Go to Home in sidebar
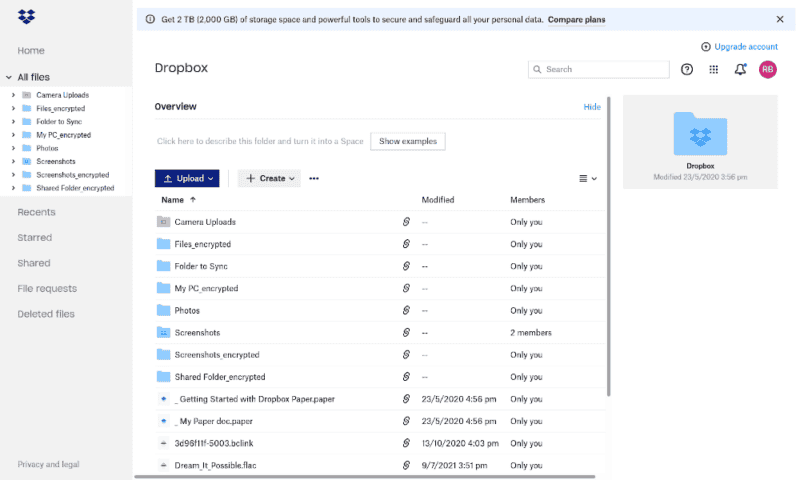Screen dimensions: 800x480 pos(31,50)
